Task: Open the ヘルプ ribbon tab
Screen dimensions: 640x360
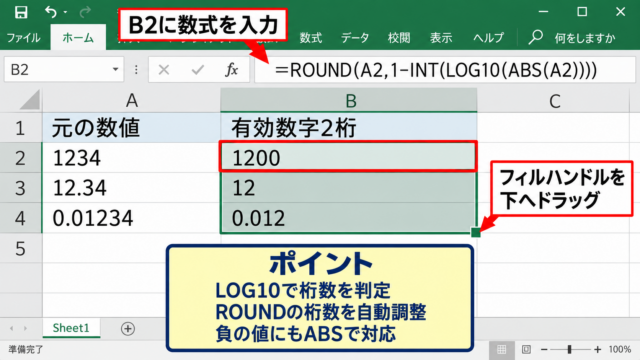Action: 488,38
